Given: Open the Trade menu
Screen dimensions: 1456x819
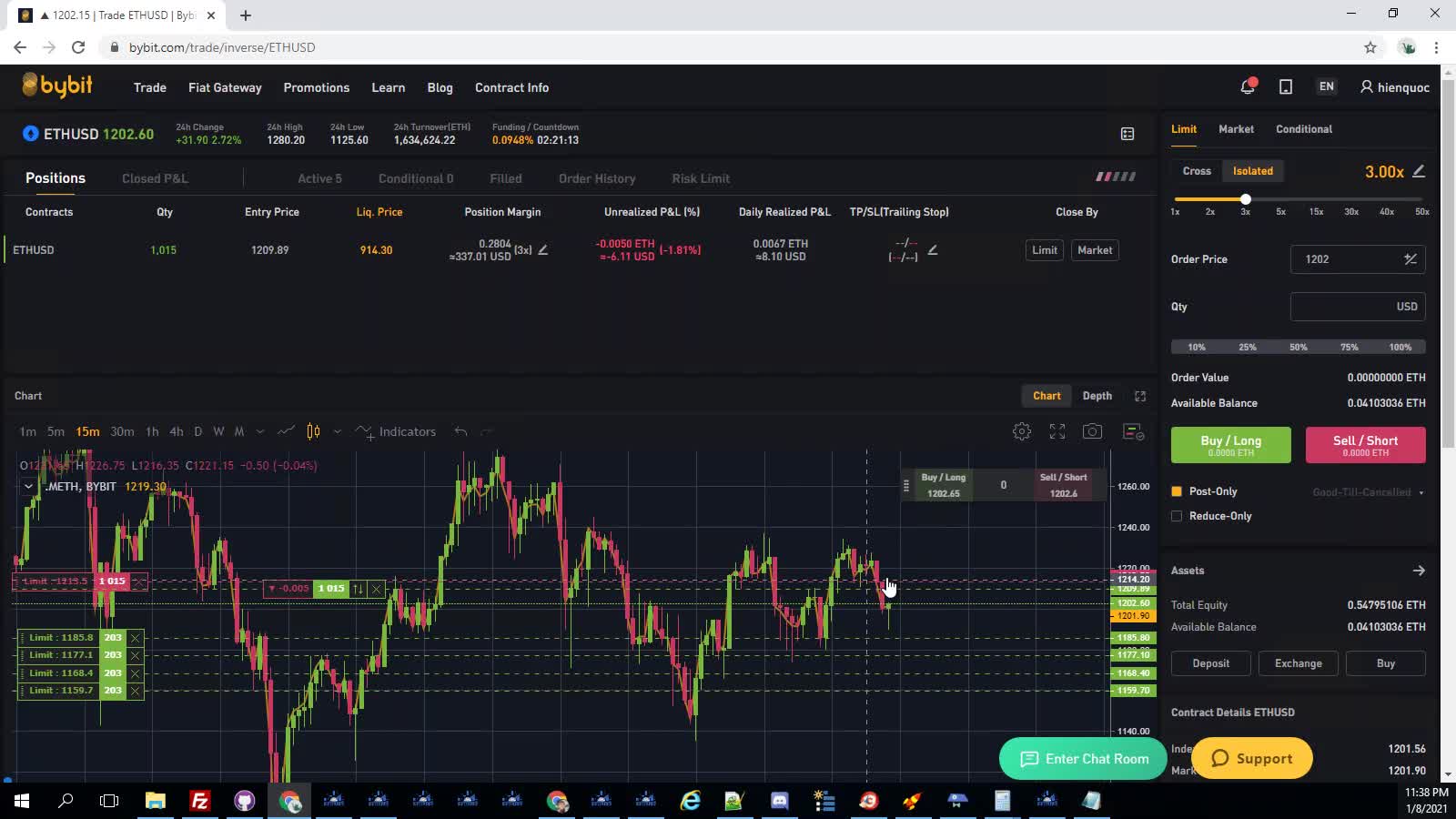Looking at the screenshot, I should point(149,87).
